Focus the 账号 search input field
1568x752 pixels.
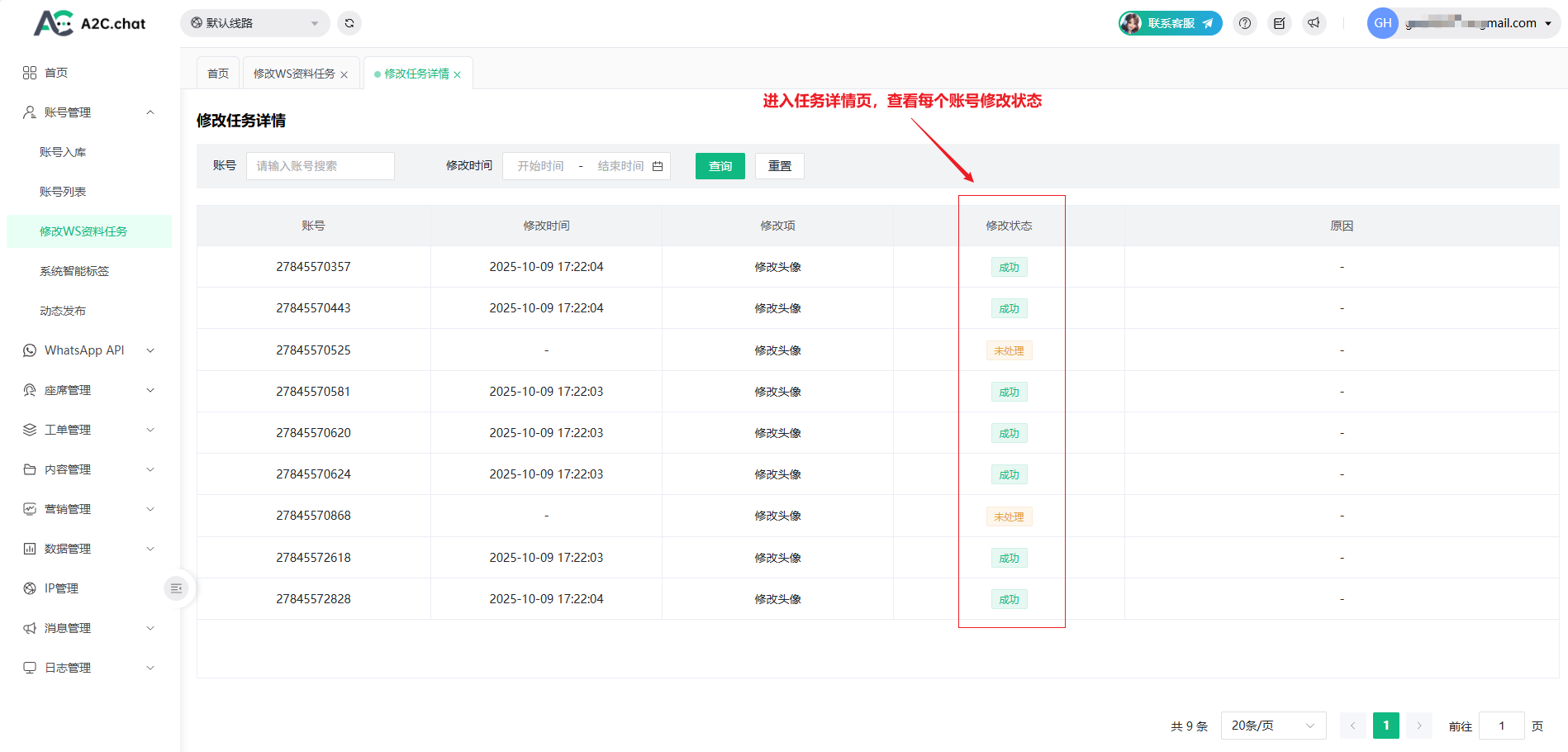point(320,166)
